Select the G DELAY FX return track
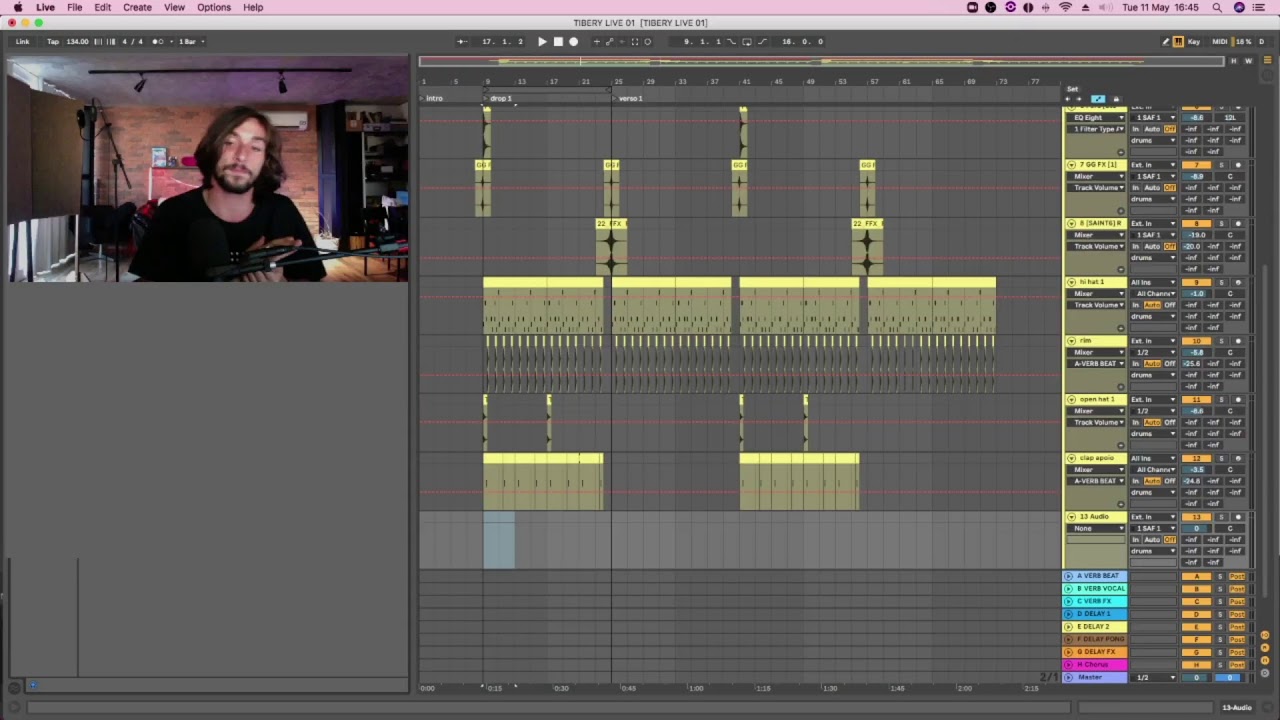Viewport: 1280px width, 720px height. click(x=1095, y=652)
